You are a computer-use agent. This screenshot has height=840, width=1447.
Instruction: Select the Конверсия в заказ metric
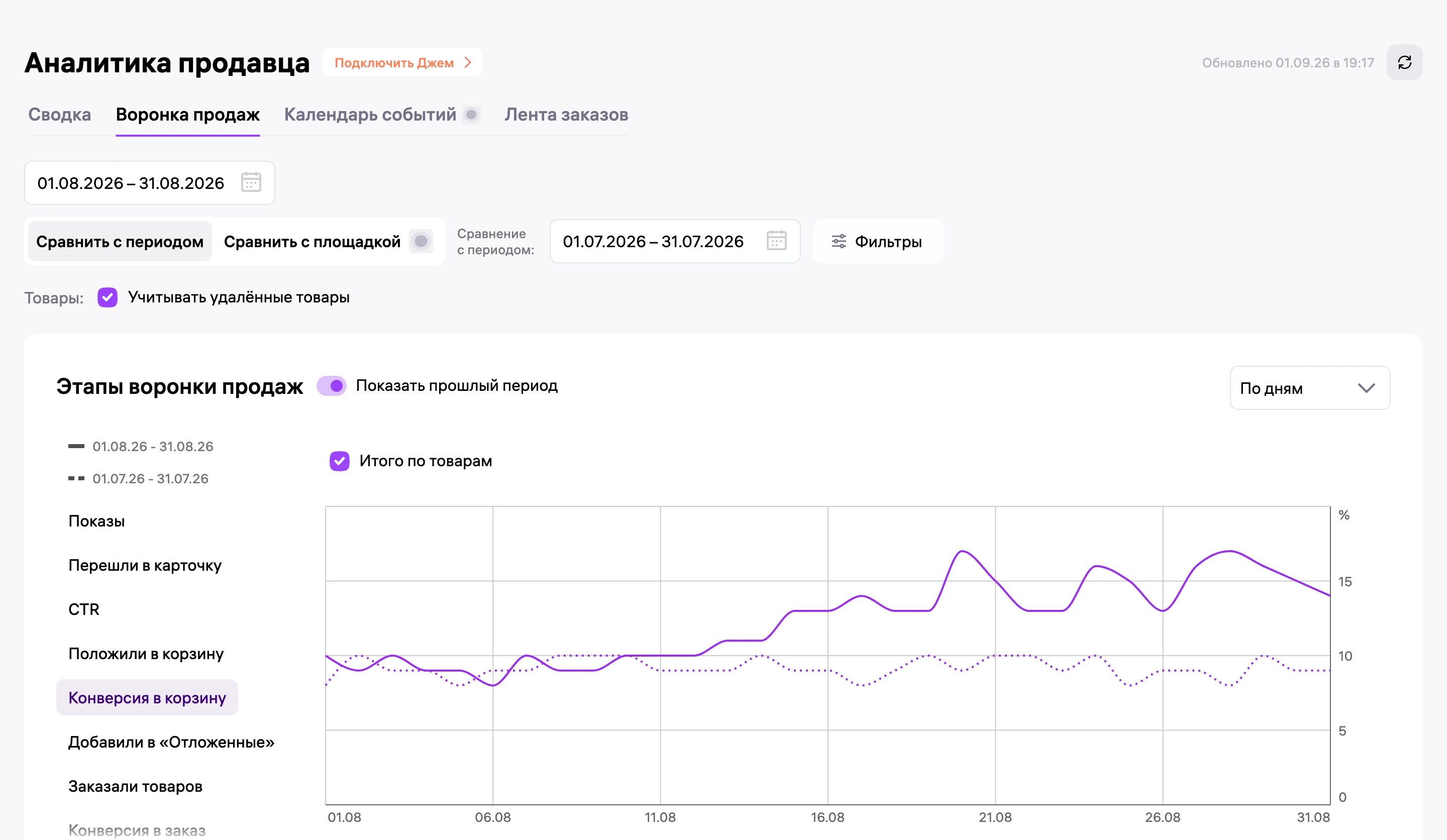(137, 830)
